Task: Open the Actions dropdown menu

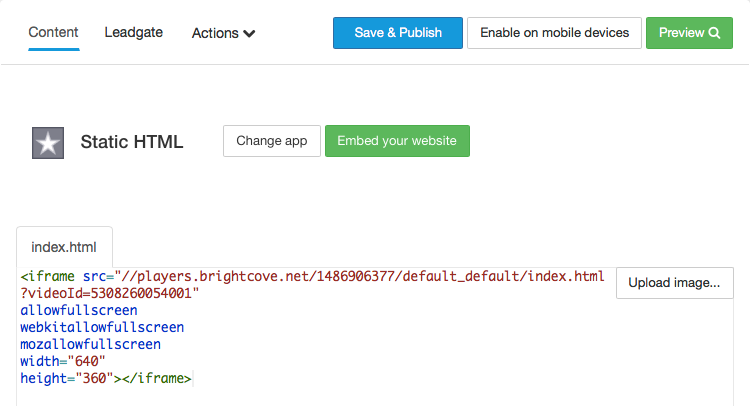Action: 223,33
